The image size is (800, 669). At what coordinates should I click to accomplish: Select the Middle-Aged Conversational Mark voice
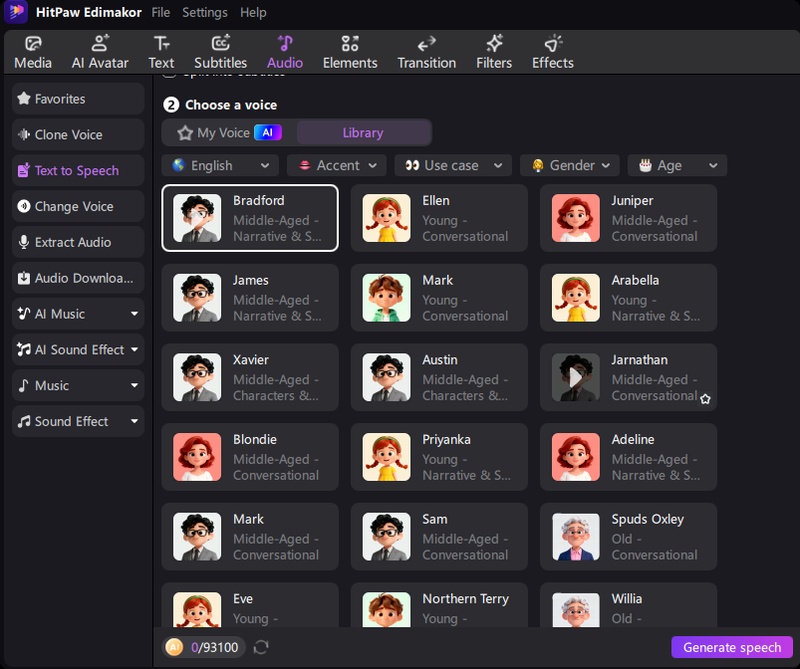(x=250, y=536)
